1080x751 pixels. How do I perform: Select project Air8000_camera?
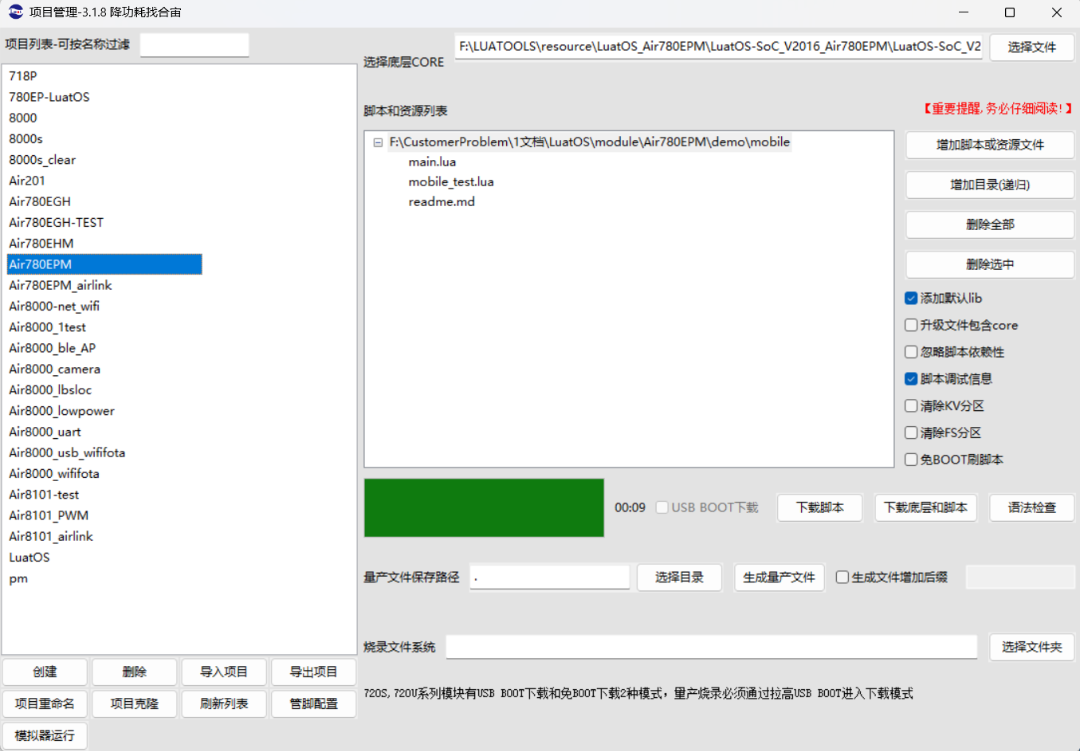(54, 369)
